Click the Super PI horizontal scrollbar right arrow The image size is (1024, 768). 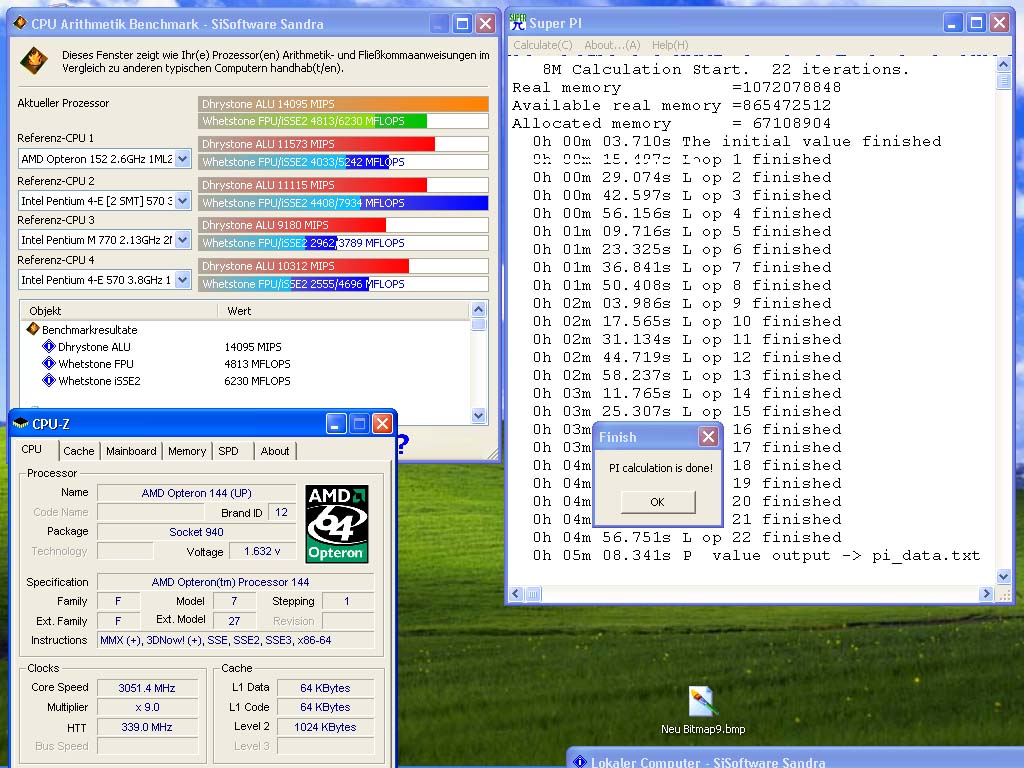pos(986,594)
